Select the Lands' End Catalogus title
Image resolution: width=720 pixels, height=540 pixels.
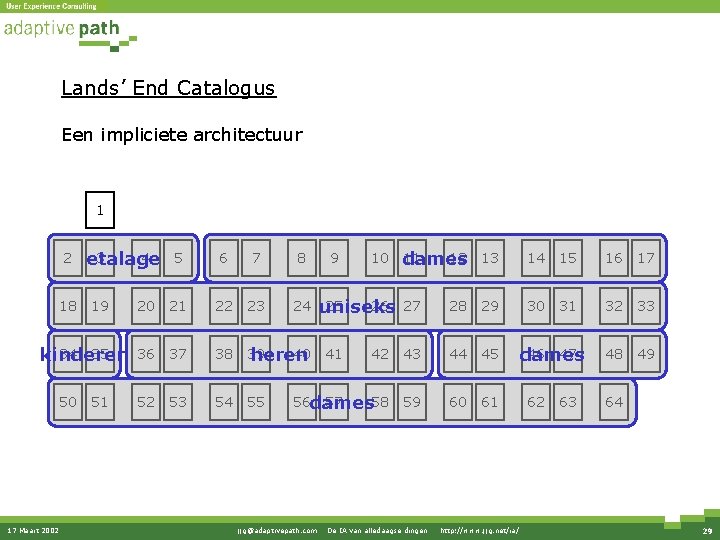[169, 88]
